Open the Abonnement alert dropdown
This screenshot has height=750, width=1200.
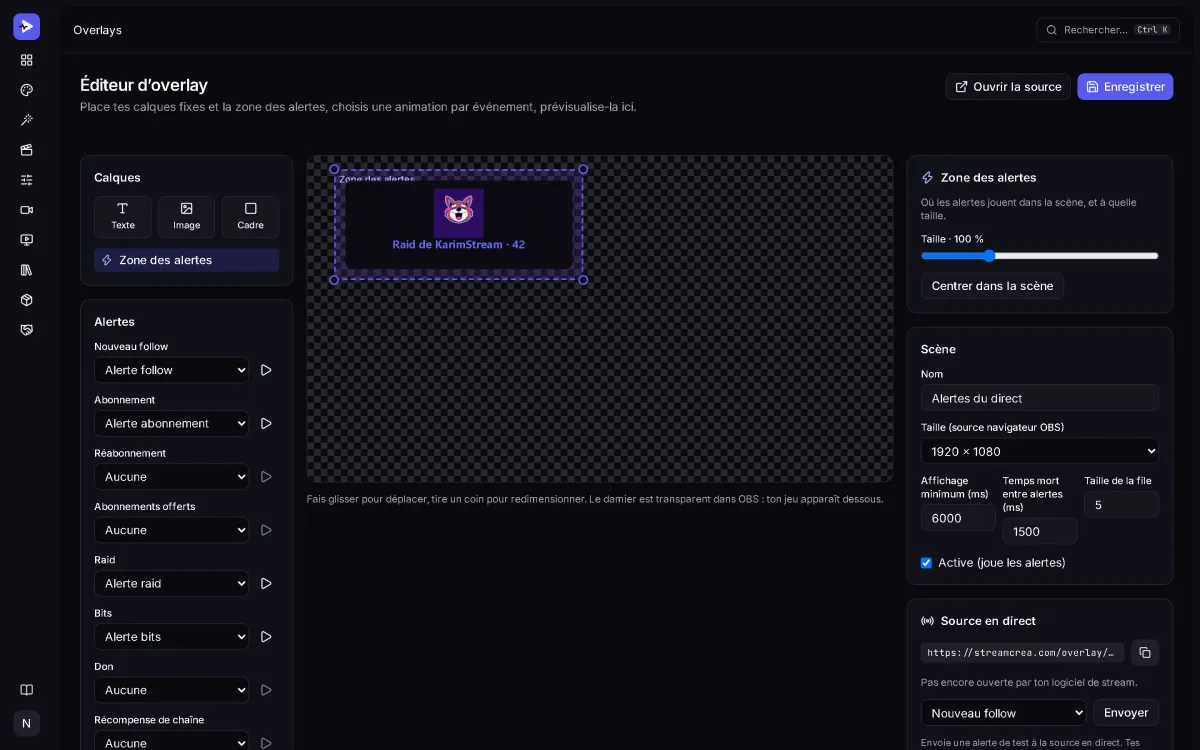click(171, 423)
